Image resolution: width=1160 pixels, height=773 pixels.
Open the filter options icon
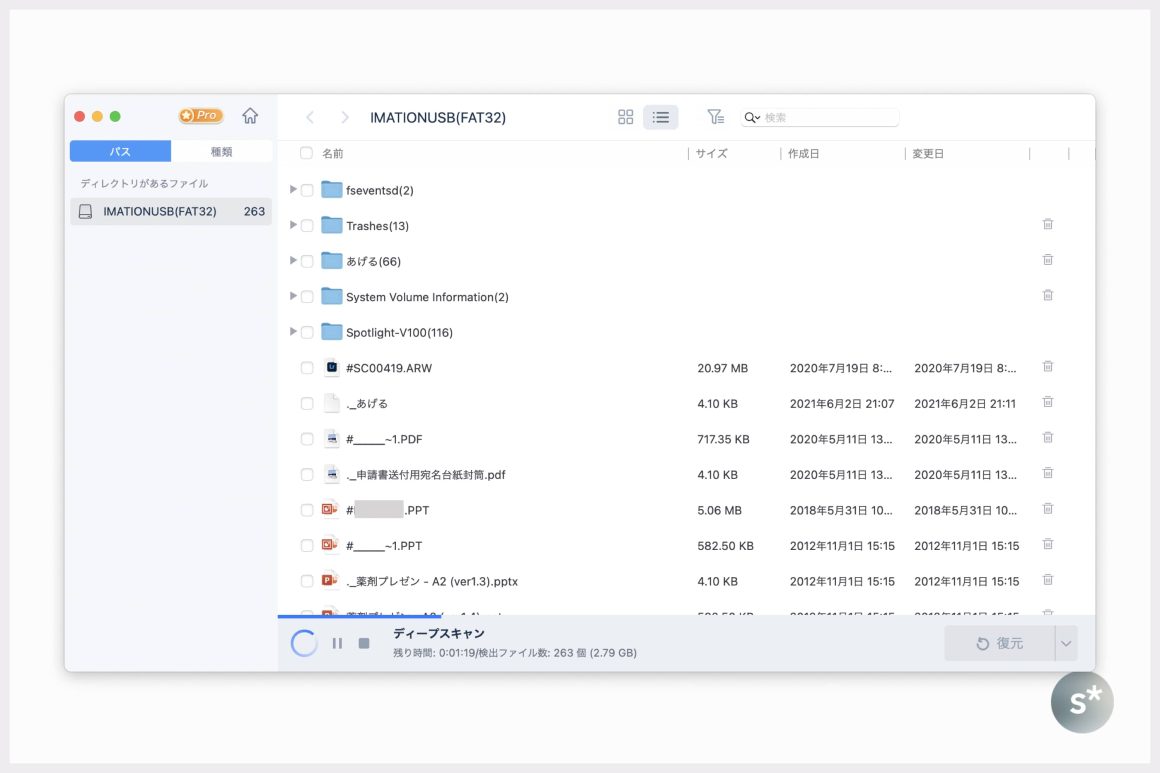(x=715, y=117)
